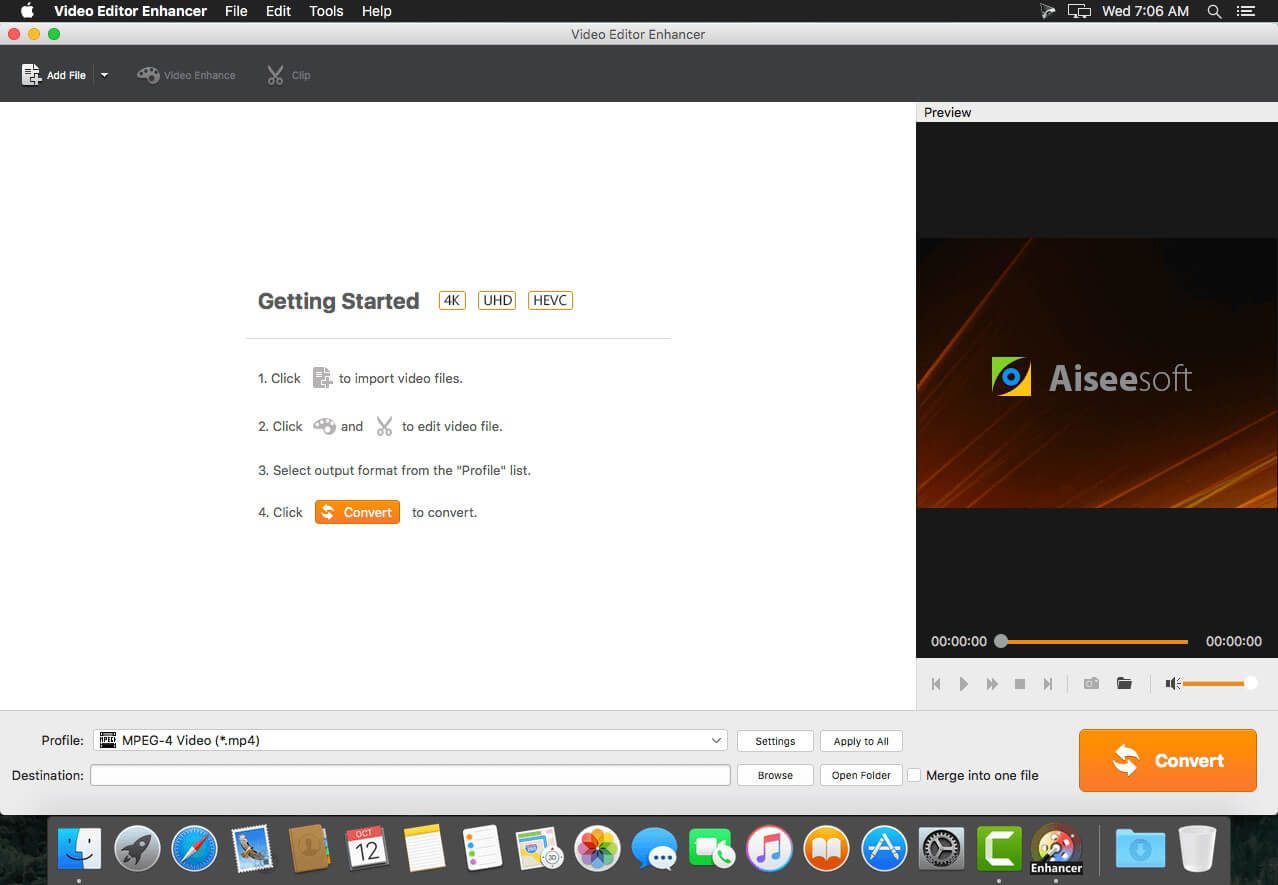Open the Edit menu
The image size is (1278, 885).
(x=278, y=11)
